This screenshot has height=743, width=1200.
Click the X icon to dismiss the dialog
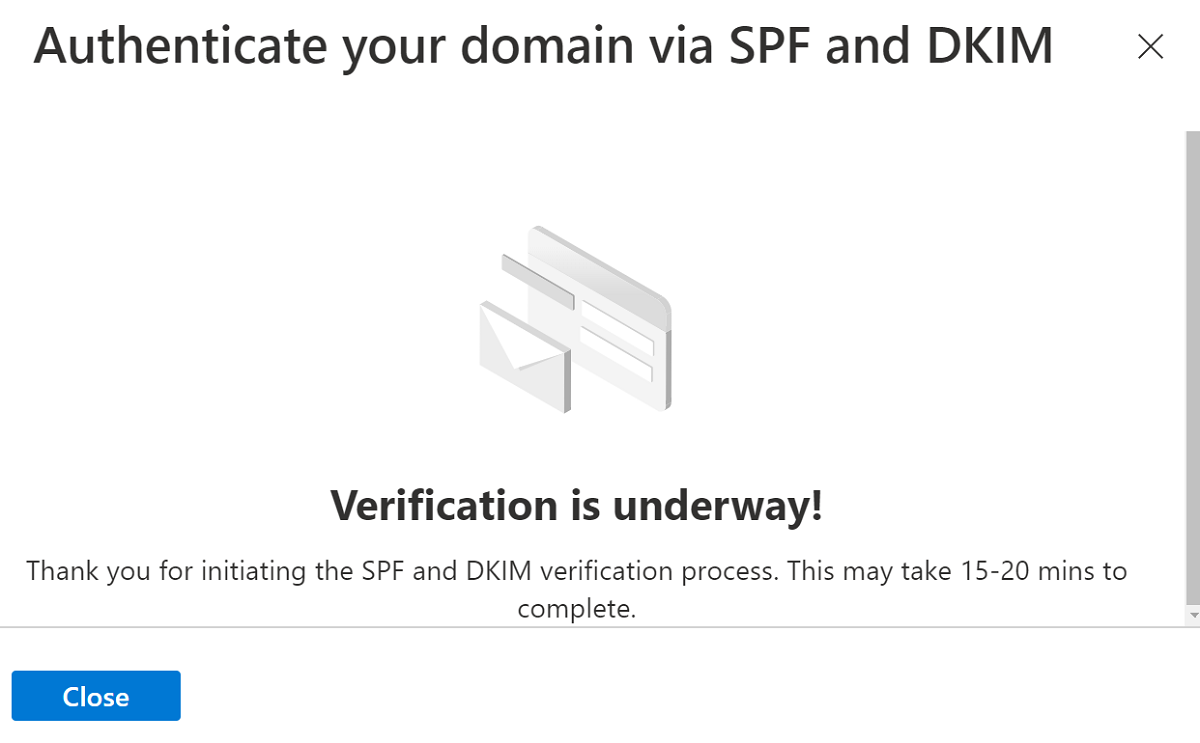pos(1150,46)
